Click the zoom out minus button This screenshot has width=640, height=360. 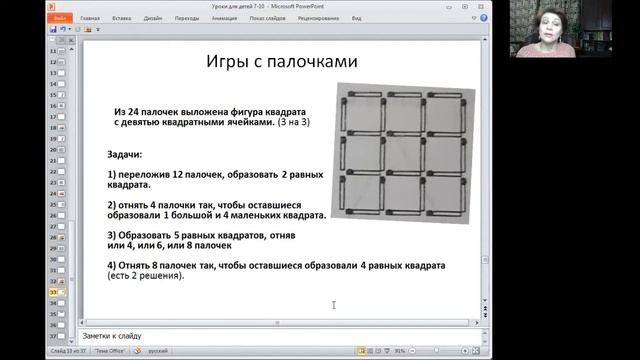(412, 351)
